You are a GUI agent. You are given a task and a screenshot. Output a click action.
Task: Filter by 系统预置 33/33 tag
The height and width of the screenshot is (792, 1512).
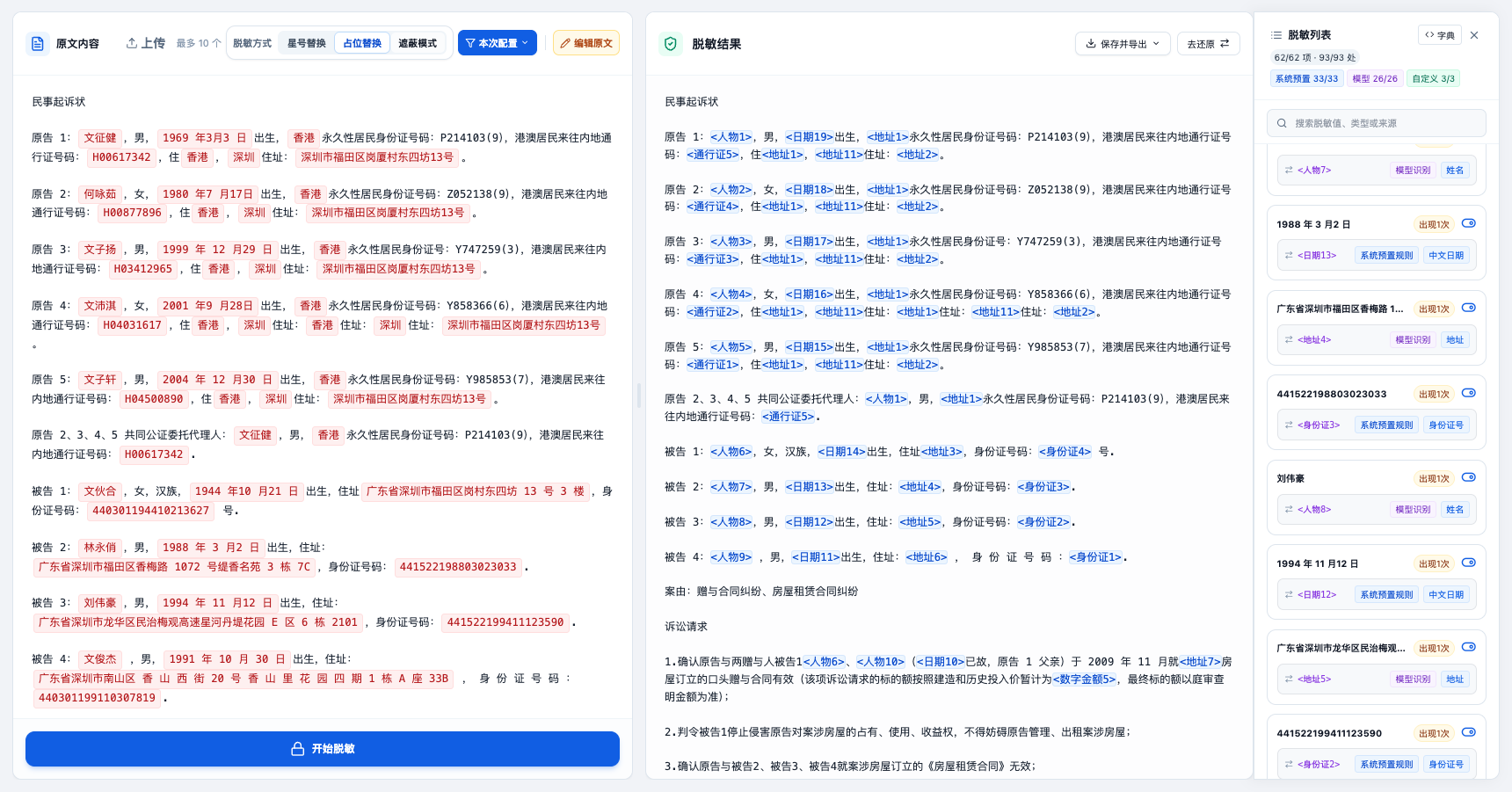(1307, 79)
